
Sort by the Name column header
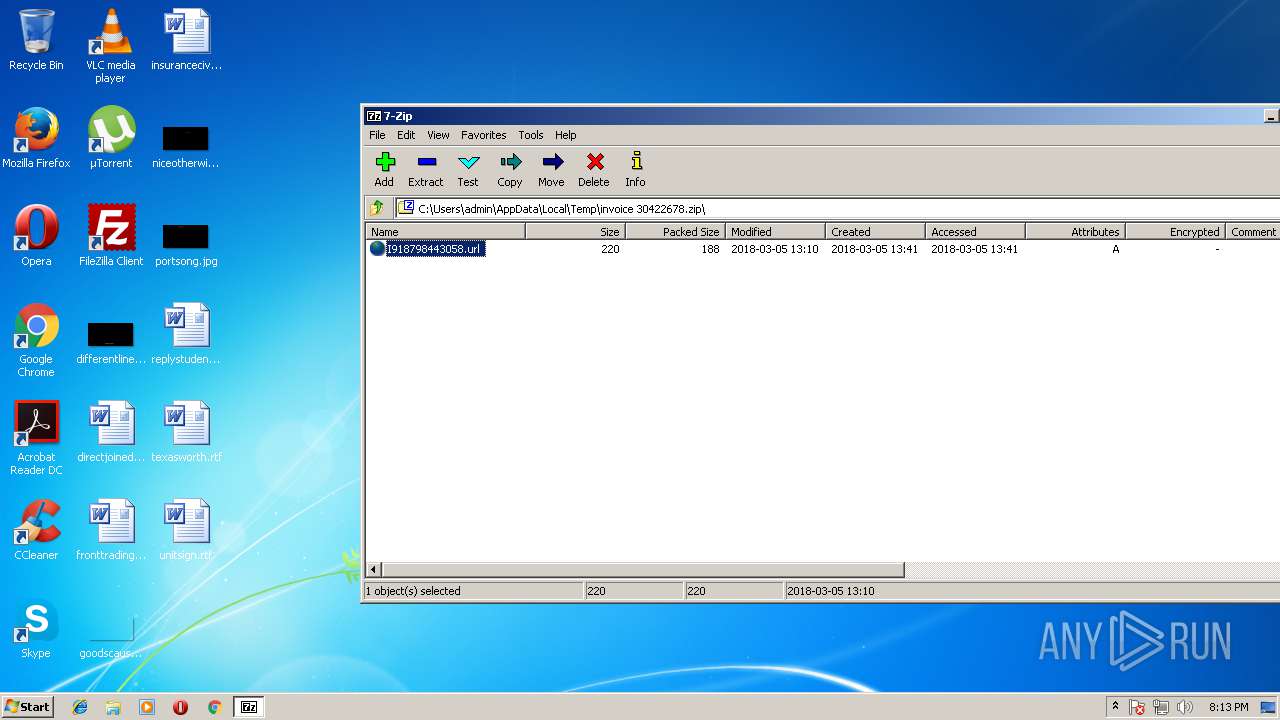point(446,231)
